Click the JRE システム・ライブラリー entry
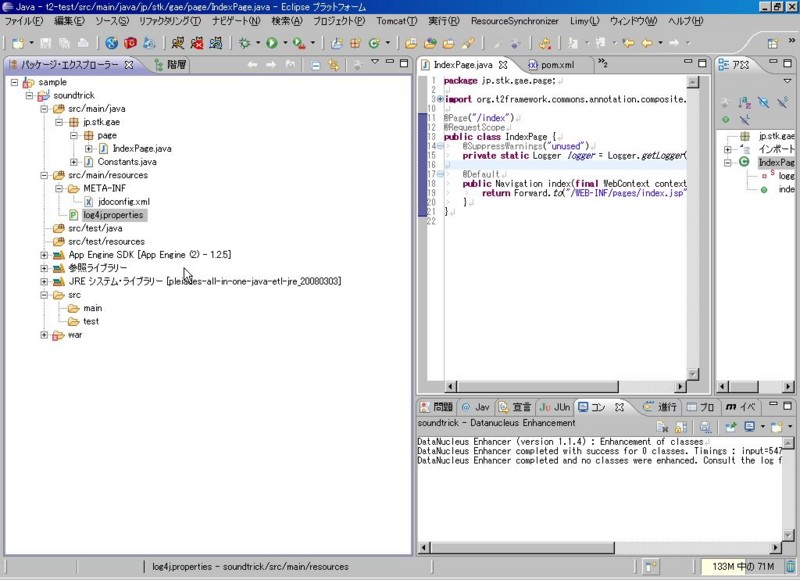 point(198,281)
